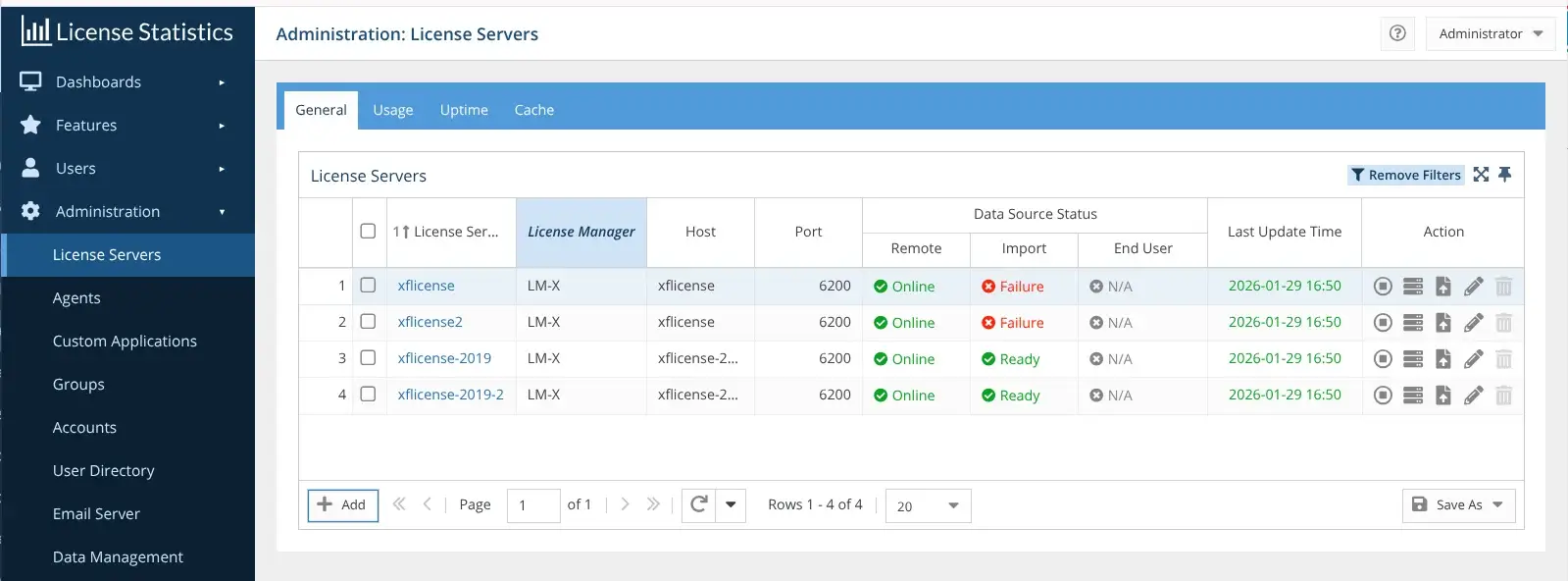Viewport: 1568px width, 581px height.
Task: Open Agents in the sidebar
Action: pos(127,298)
